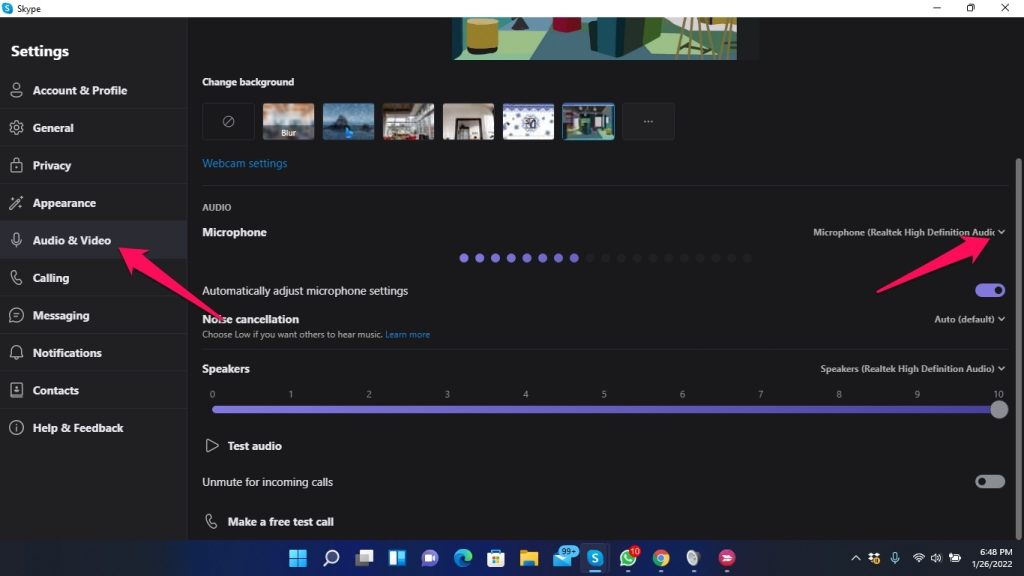Click the Skype icon in the taskbar

coord(595,558)
